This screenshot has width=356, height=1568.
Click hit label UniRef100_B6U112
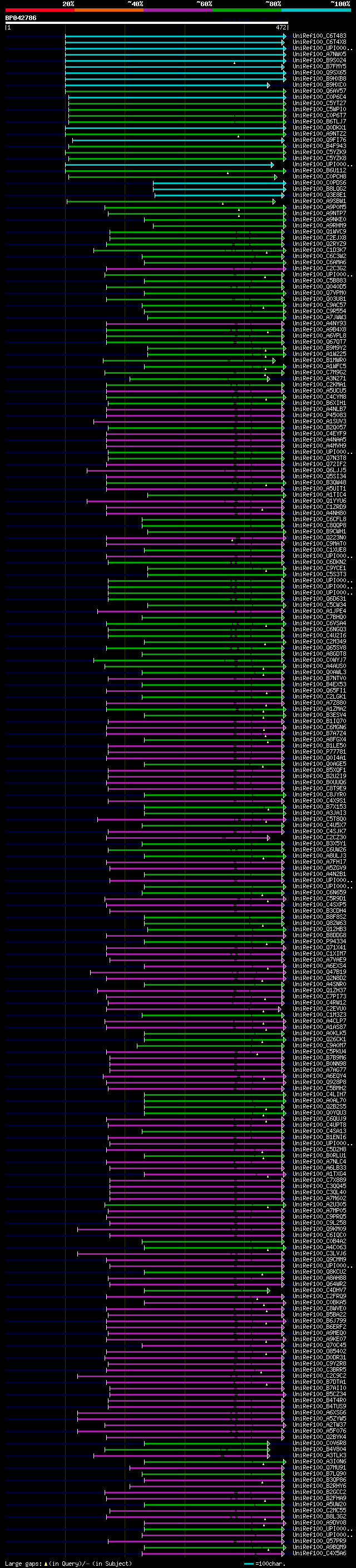pos(319,170)
